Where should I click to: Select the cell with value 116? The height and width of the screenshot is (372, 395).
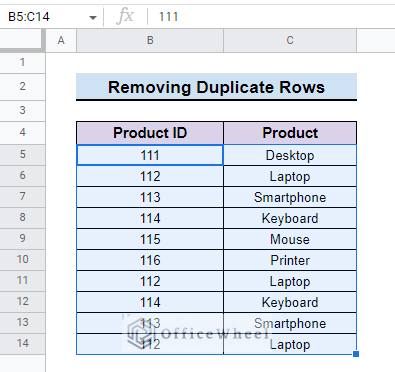(150, 260)
